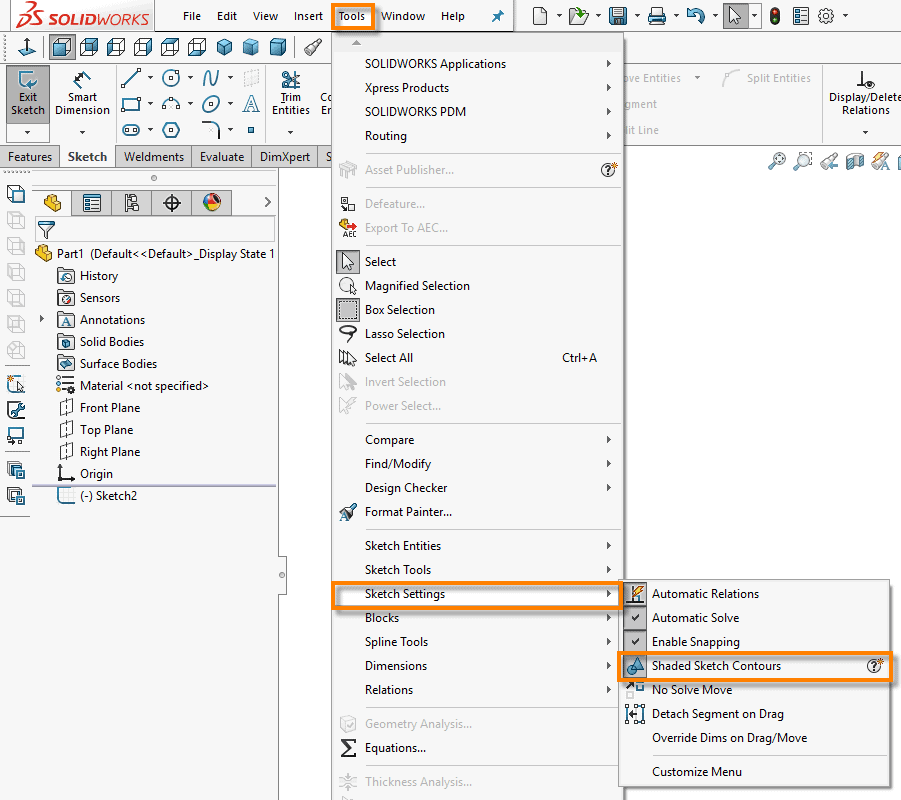Click the filter funnel icon
This screenshot has width=901, height=800.
pos(46,230)
